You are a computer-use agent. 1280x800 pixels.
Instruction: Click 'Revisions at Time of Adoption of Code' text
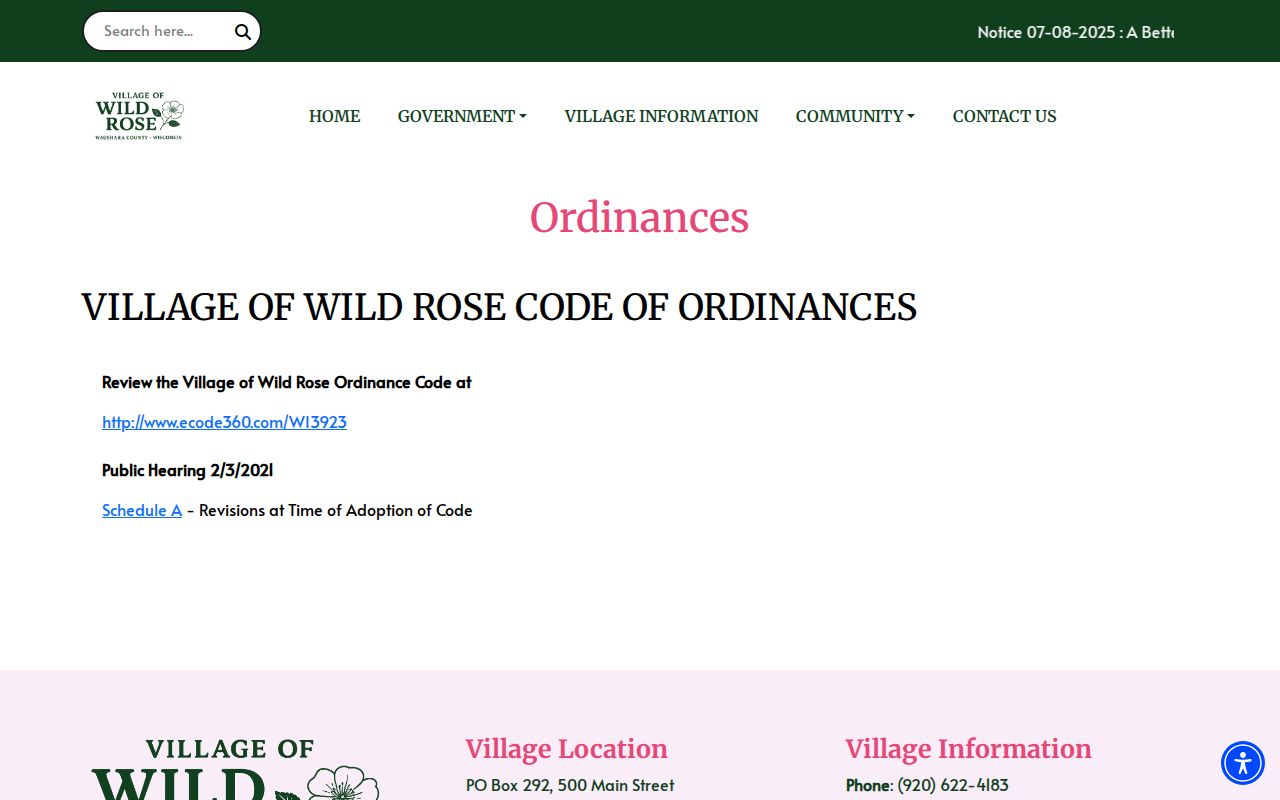click(x=336, y=510)
